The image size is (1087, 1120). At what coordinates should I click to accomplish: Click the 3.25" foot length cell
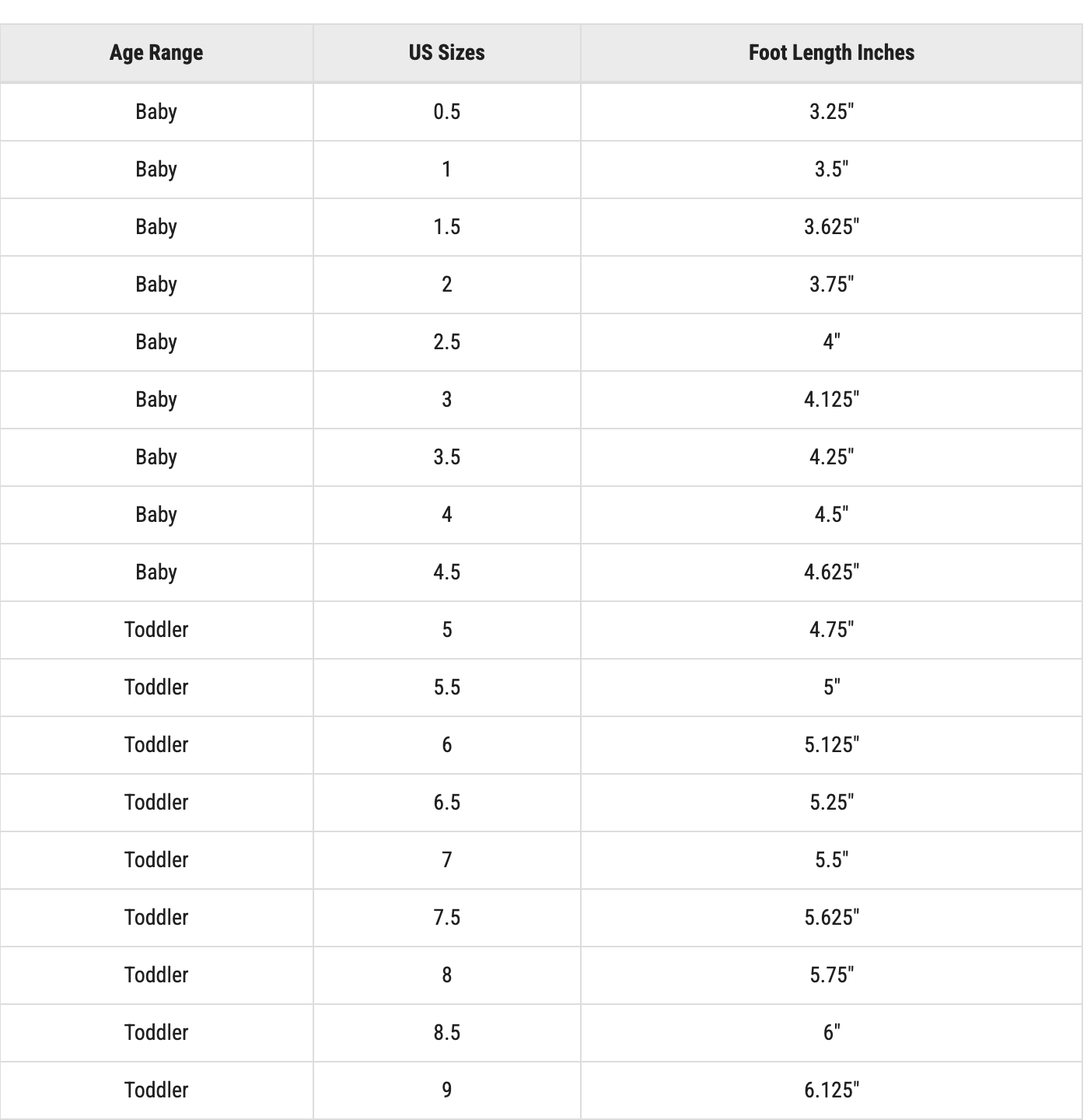click(831, 112)
